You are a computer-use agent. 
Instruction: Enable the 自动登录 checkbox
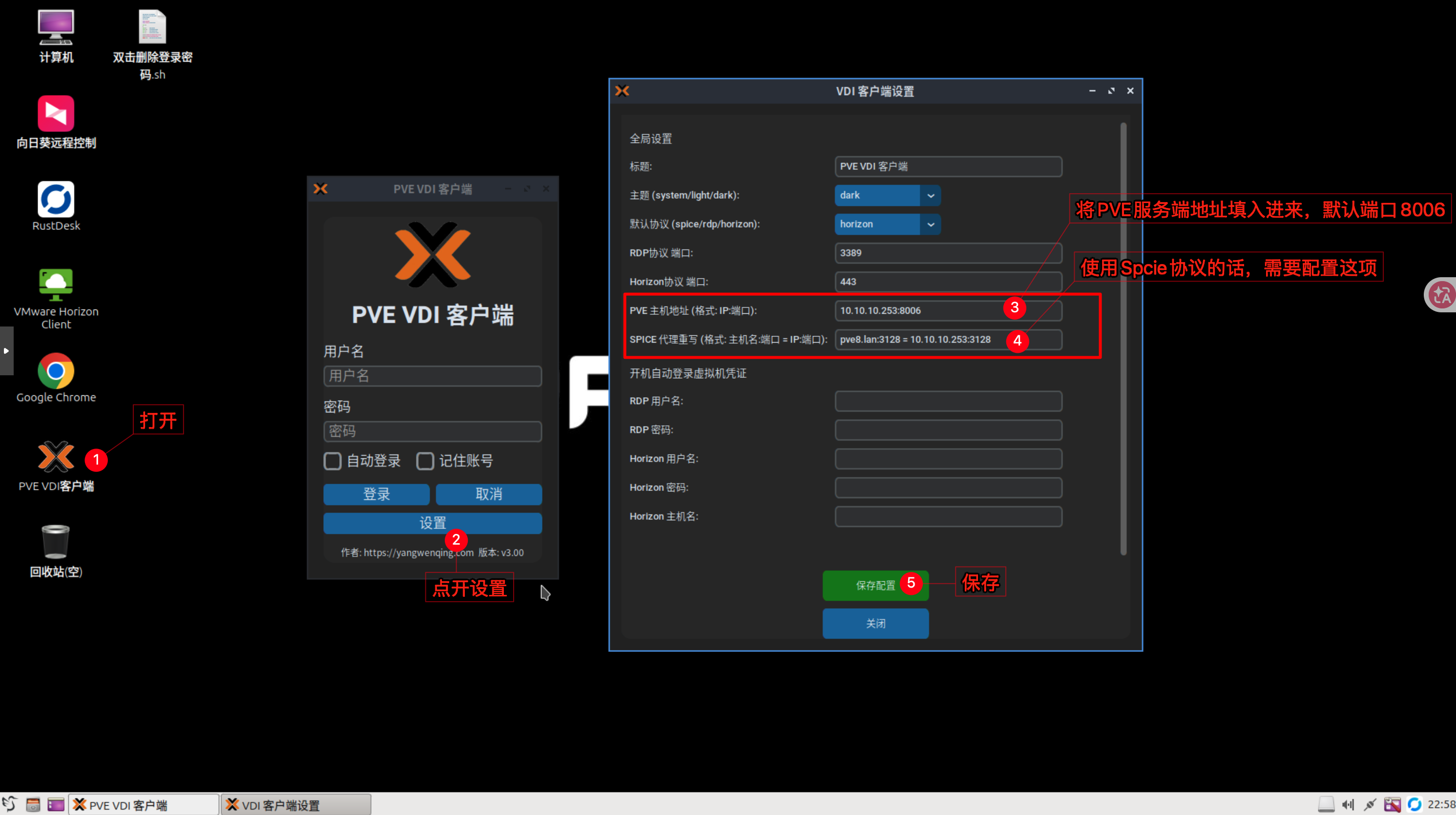(x=333, y=461)
